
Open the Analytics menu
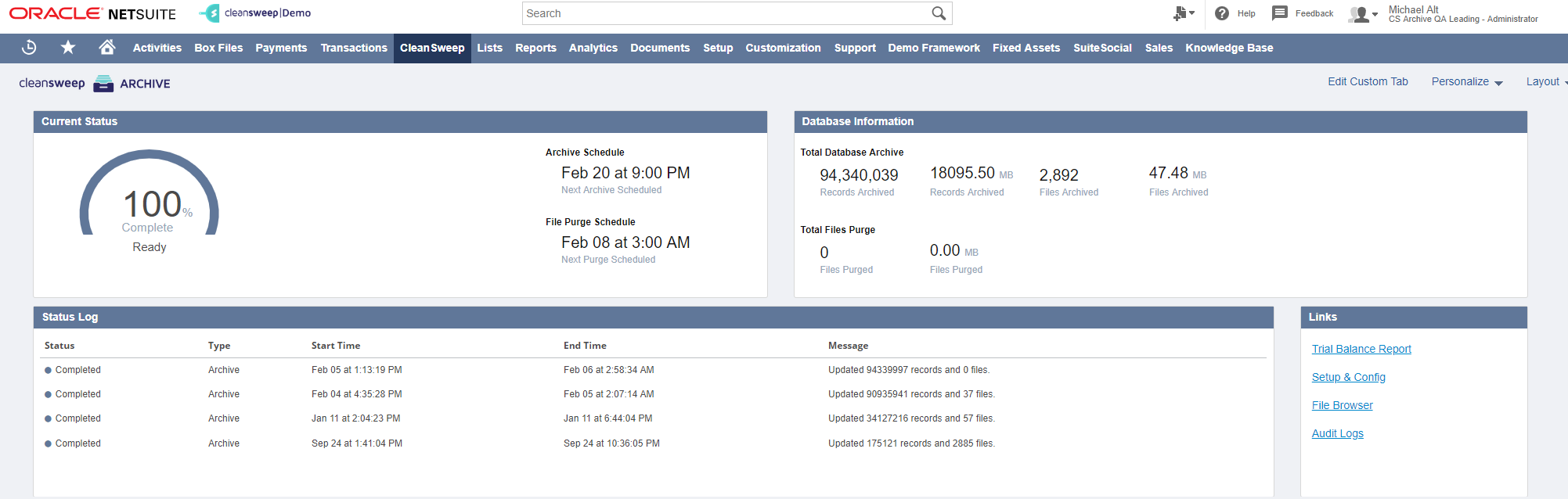click(593, 48)
